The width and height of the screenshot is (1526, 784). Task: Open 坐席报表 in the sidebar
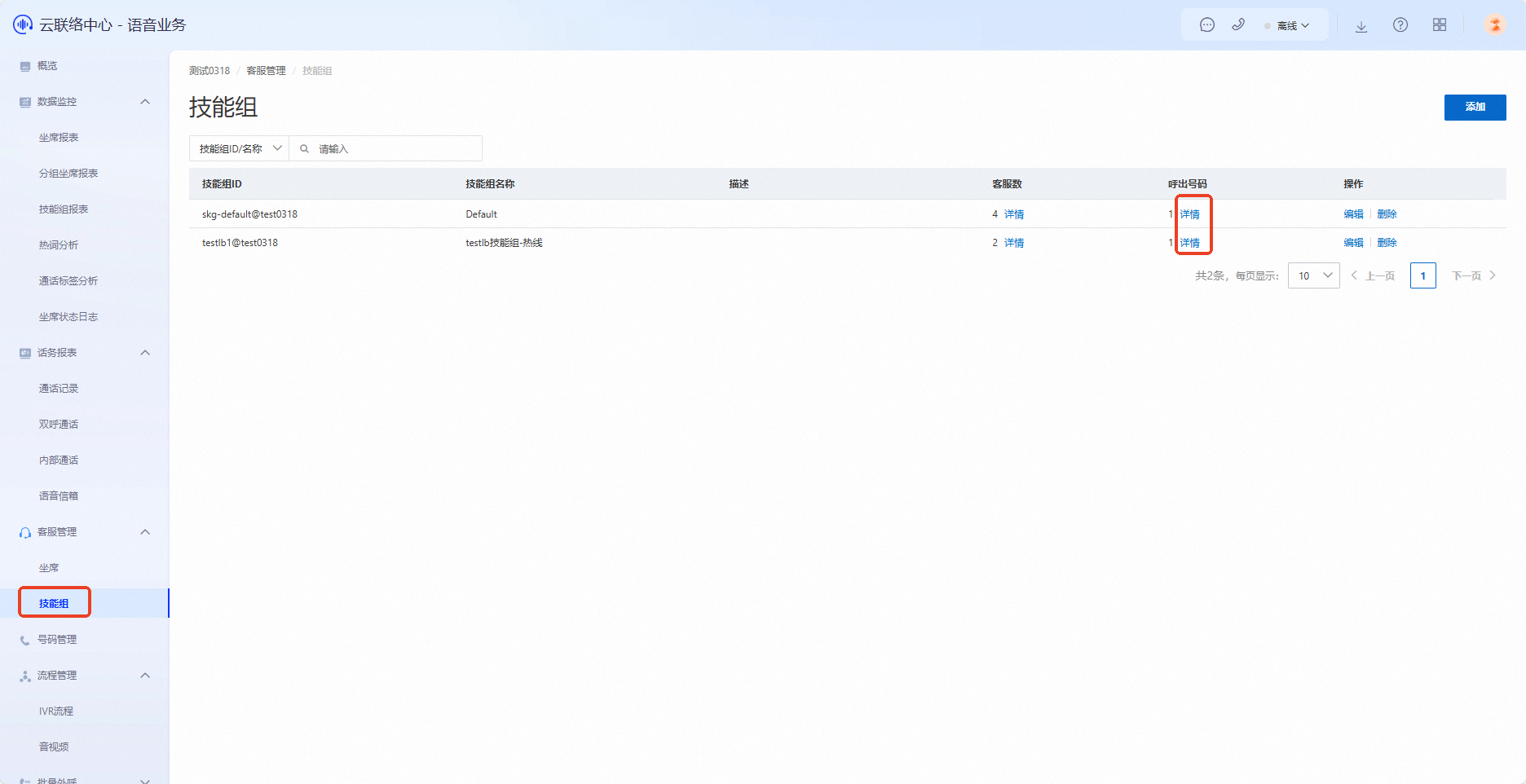pos(59,138)
